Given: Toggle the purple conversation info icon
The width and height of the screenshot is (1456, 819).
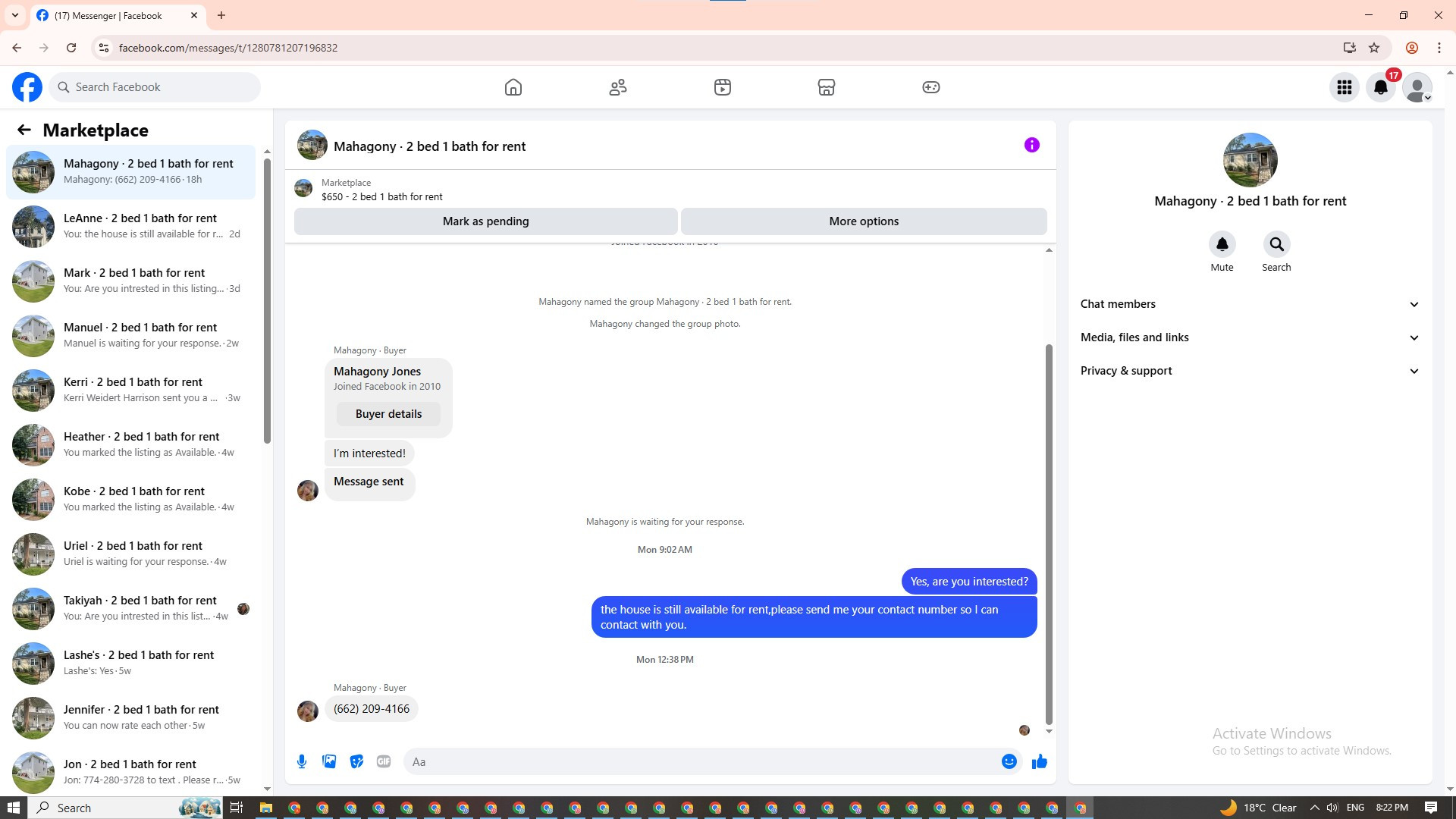Looking at the screenshot, I should [x=1031, y=145].
